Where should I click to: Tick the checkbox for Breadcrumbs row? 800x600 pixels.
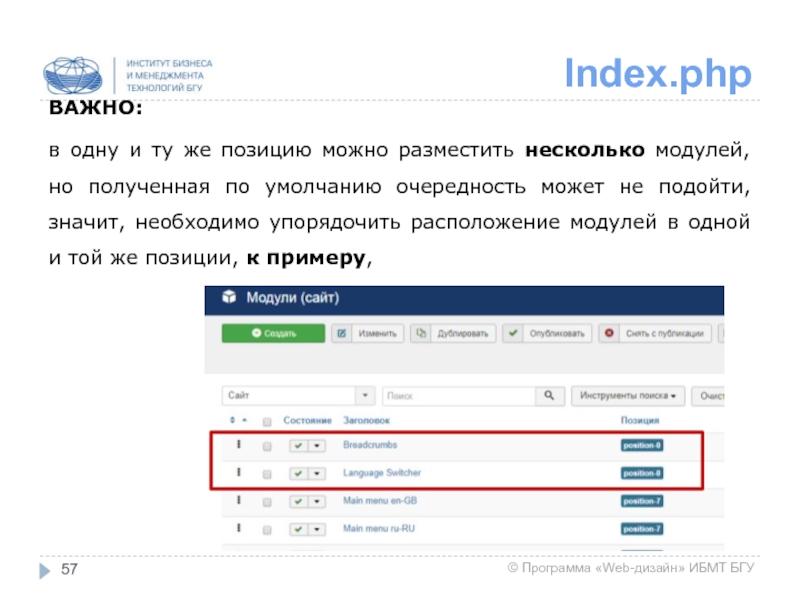click(x=267, y=446)
